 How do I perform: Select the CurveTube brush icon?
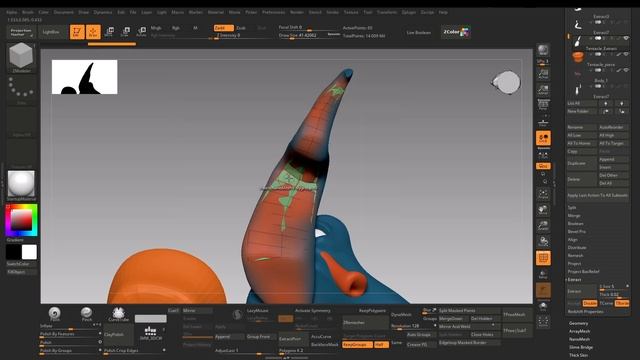118,314
